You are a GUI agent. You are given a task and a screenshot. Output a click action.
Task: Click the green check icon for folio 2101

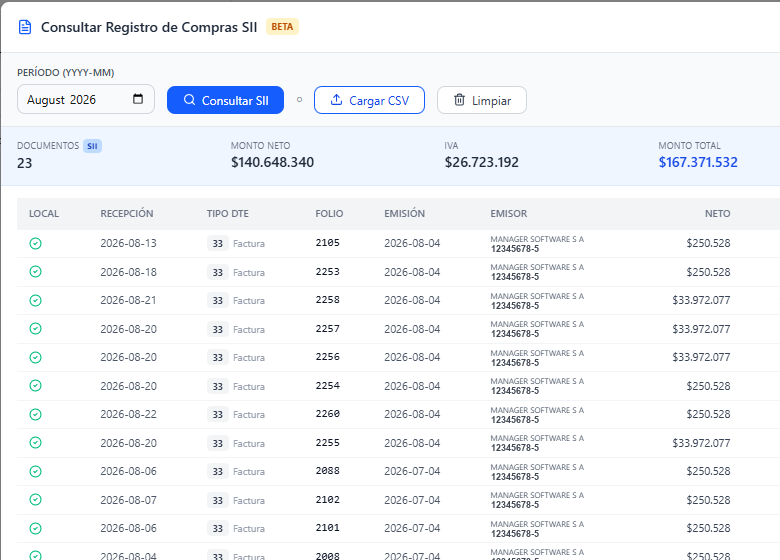(x=35, y=528)
